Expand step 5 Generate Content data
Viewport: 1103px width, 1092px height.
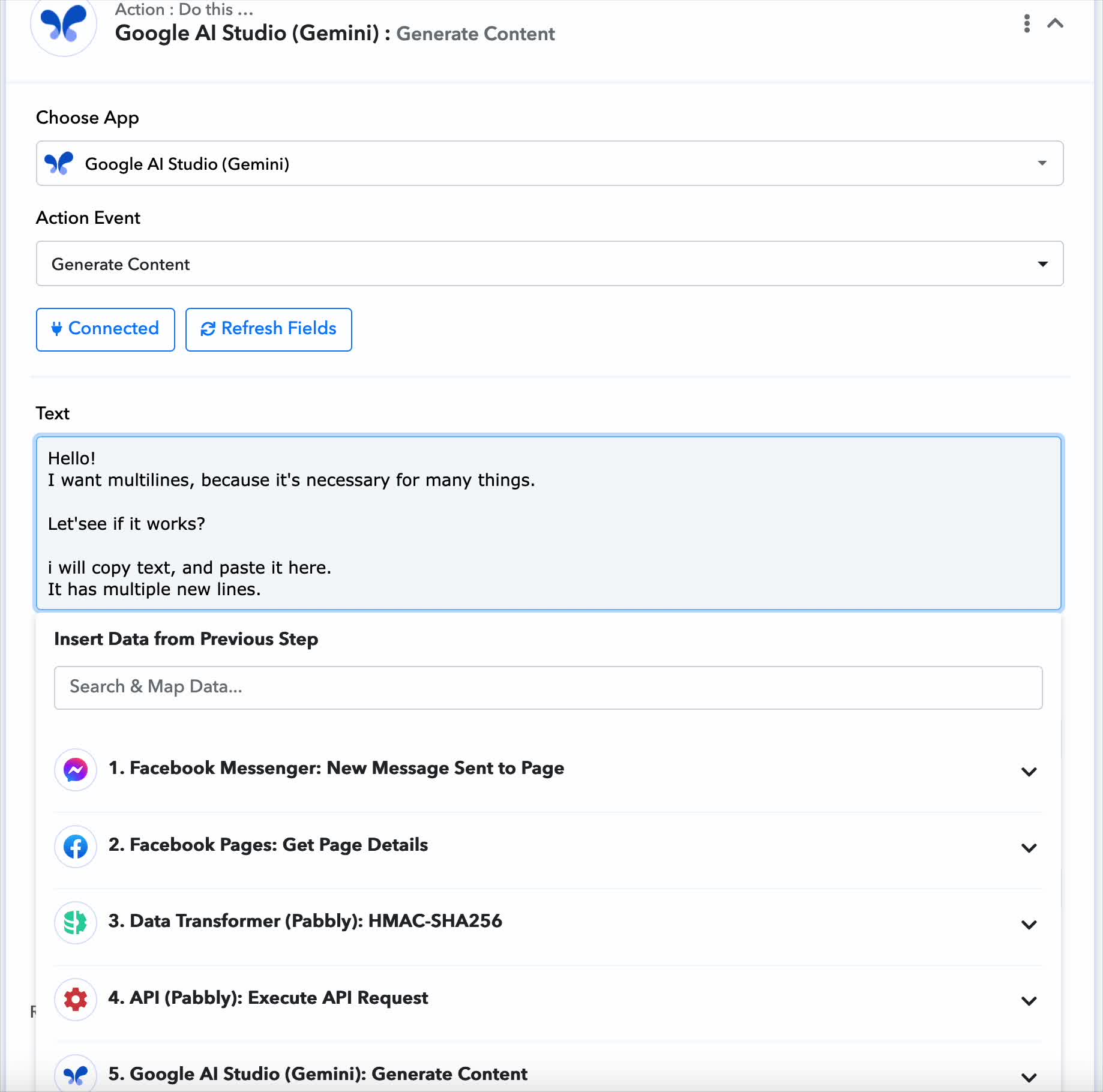click(1029, 1076)
